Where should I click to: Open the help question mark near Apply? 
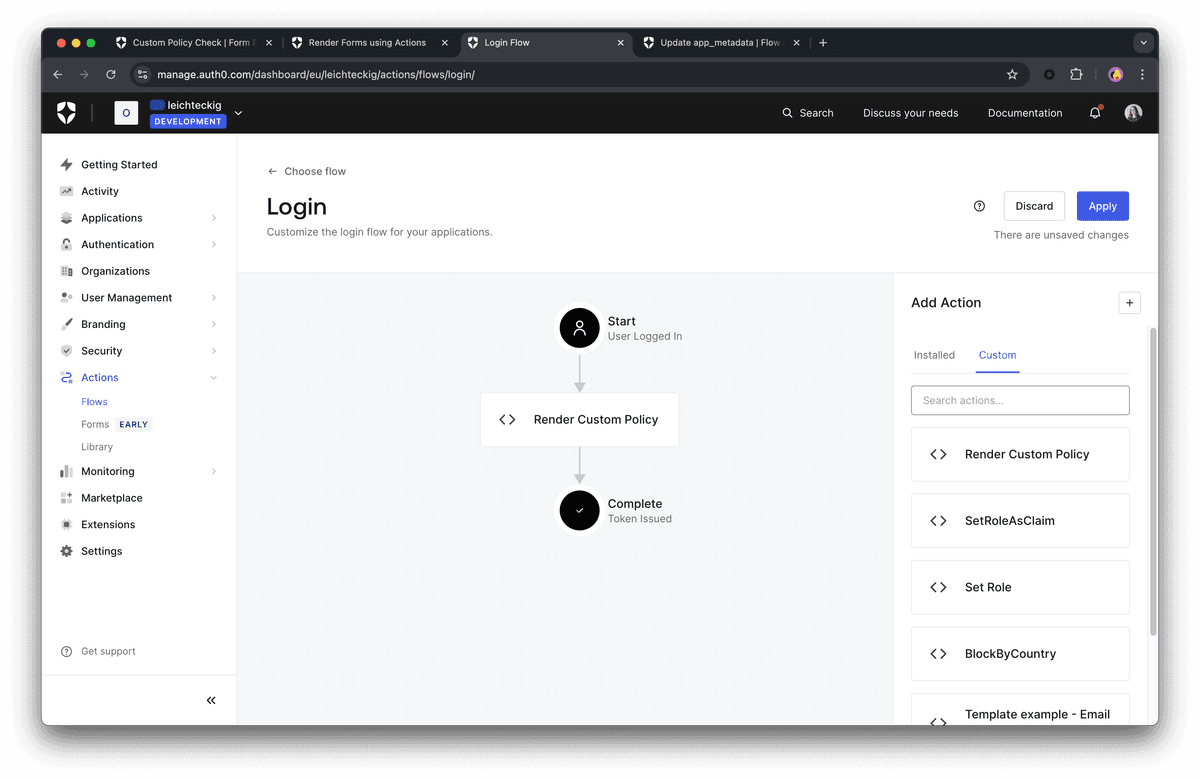point(979,205)
